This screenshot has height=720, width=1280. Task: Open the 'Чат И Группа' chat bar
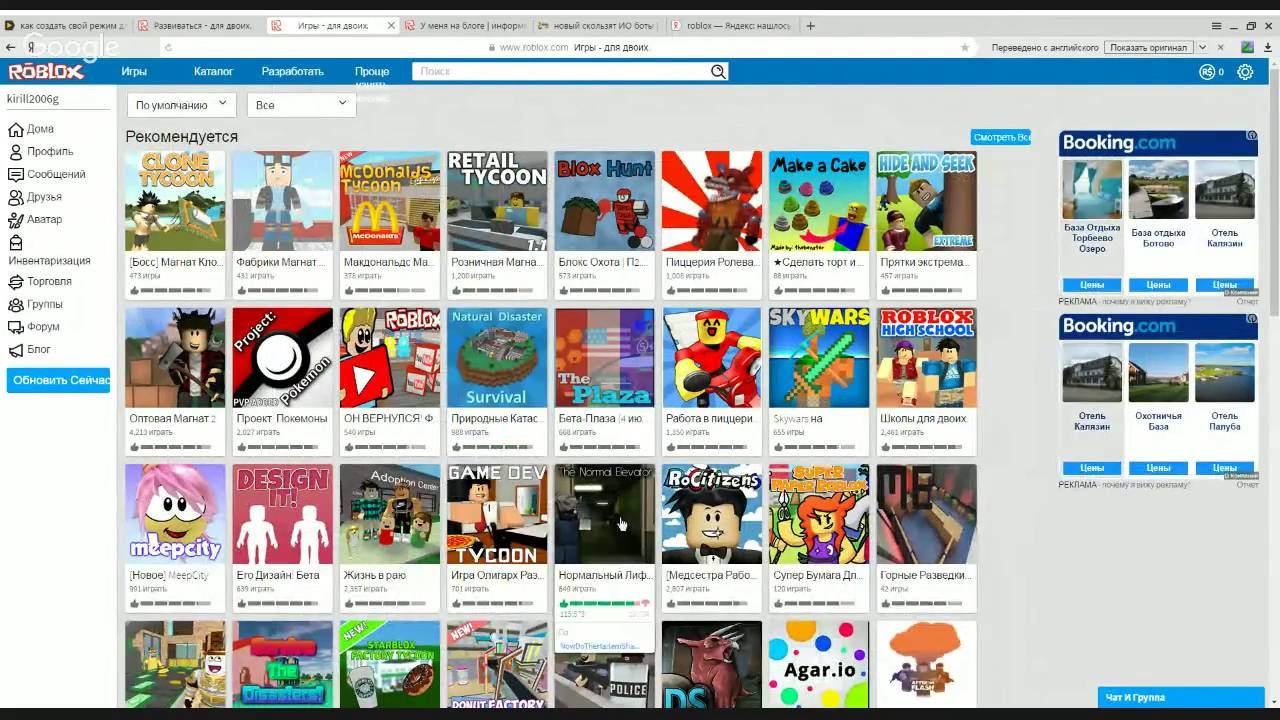[x=1181, y=697]
